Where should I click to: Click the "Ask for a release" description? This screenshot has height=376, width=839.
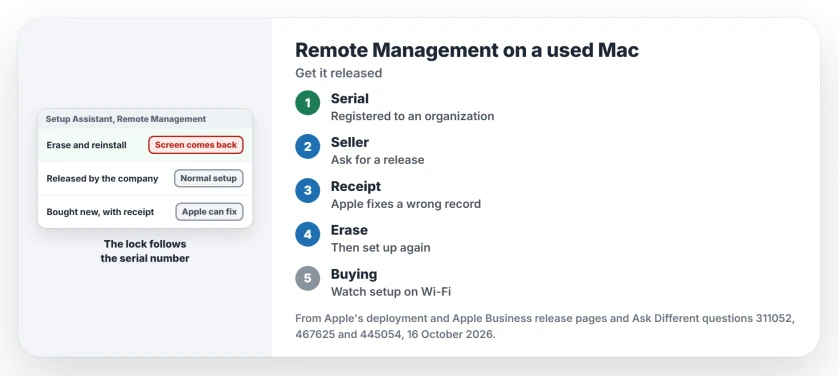point(378,160)
